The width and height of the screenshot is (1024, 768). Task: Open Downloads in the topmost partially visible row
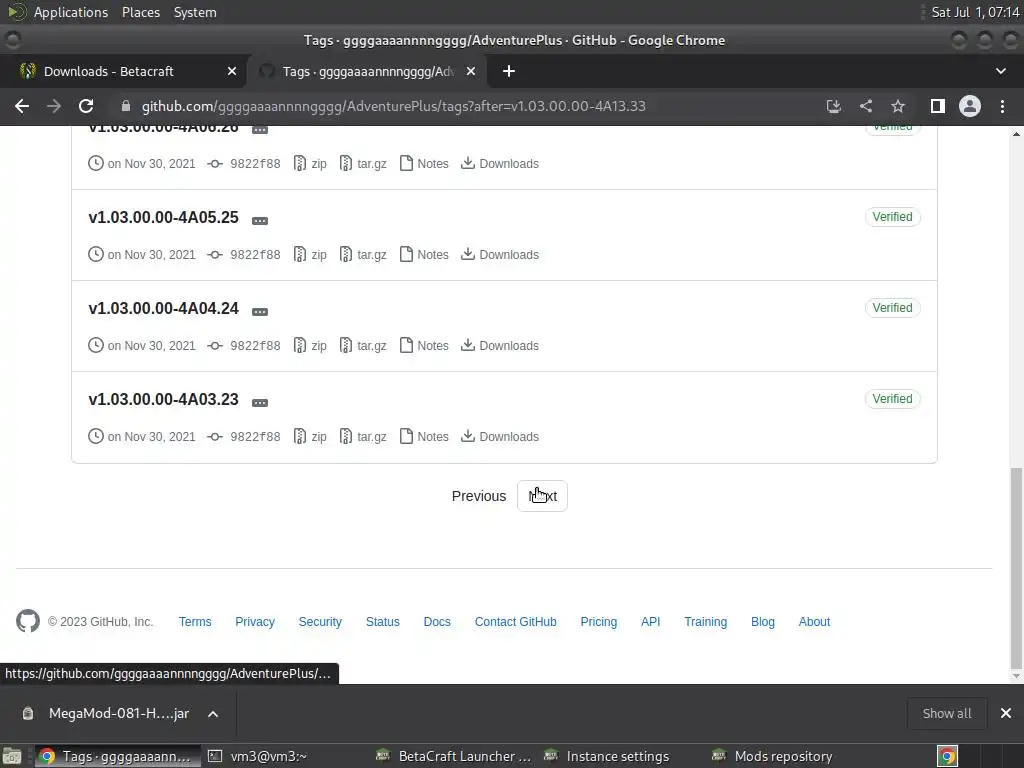(500, 164)
